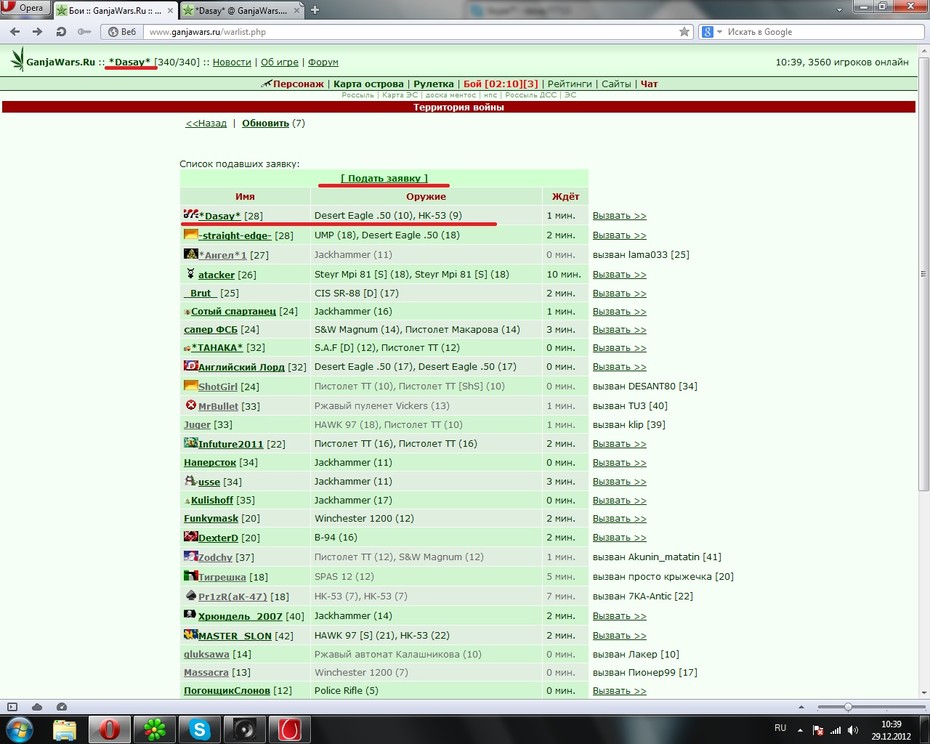
Task: Challenge -straight-edge- with Вызвать link
Action: click(619, 236)
